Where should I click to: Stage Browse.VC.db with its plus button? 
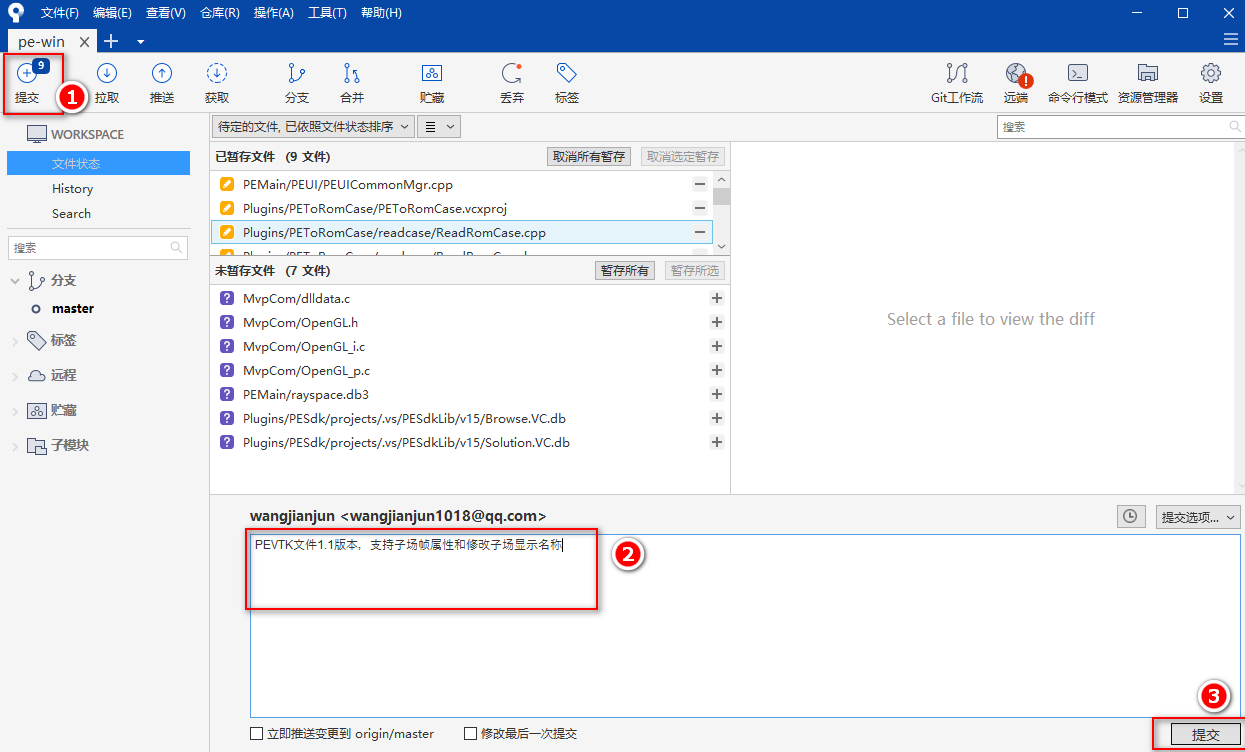point(716,418)
